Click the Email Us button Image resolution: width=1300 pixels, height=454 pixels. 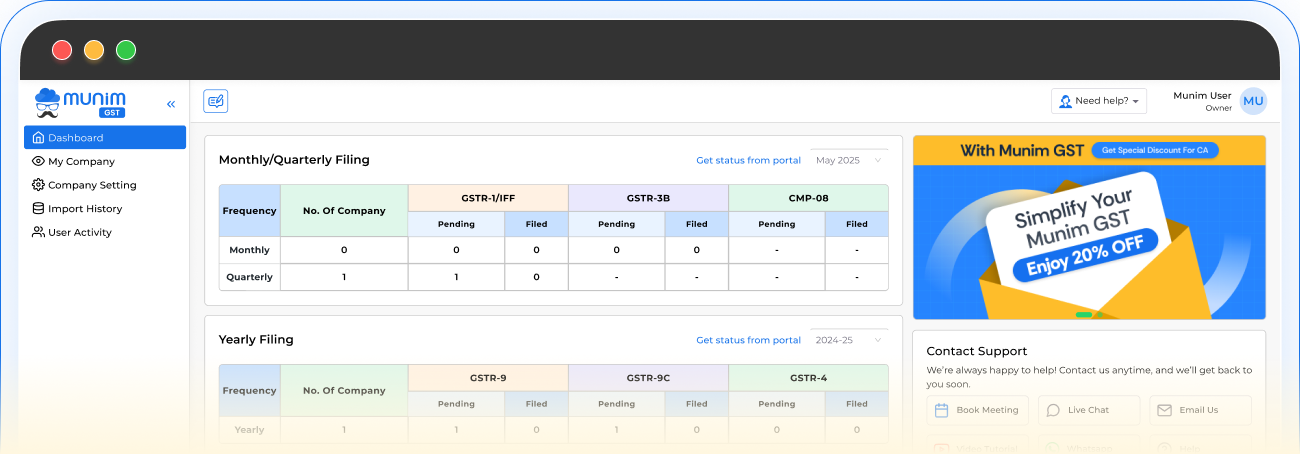1199,410
